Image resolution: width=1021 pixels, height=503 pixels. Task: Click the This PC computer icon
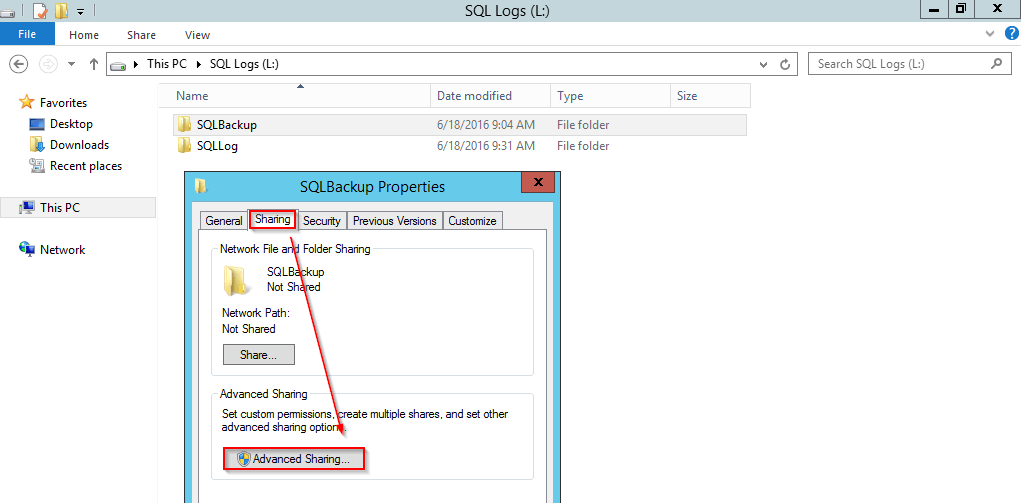pos(27,208)
